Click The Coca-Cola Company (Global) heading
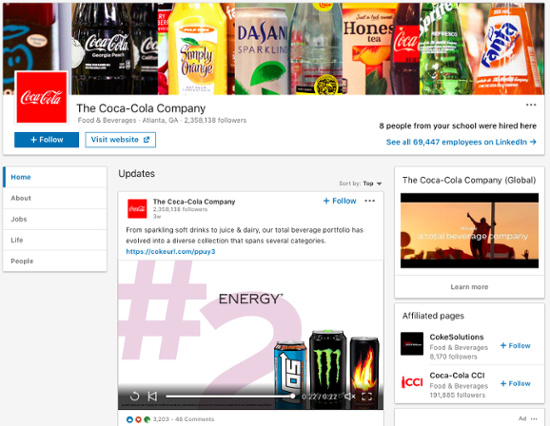 tap(469, 180)
